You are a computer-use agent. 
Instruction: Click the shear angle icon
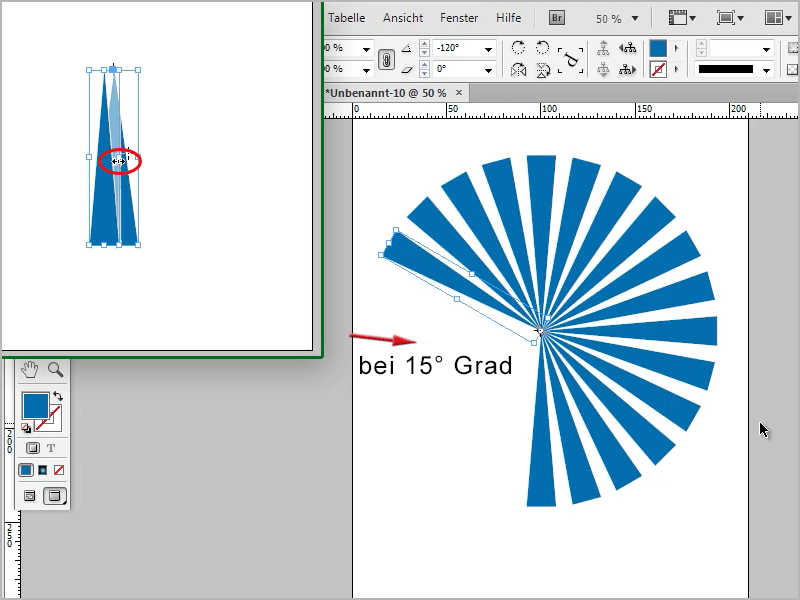pyautogui.click(x=406, y=69)
